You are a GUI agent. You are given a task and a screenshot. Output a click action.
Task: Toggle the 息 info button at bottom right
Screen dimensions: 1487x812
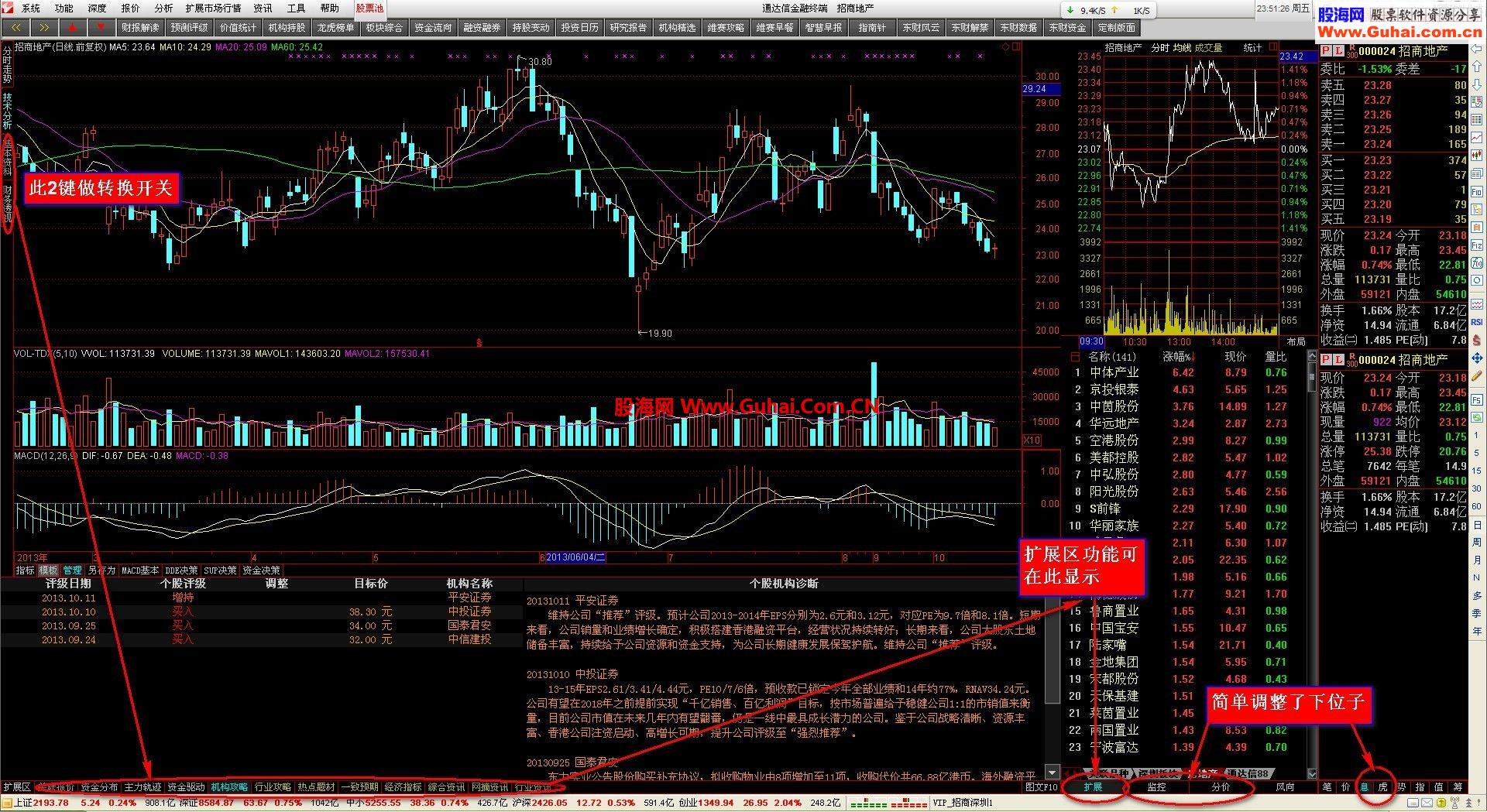[1365, 787]
